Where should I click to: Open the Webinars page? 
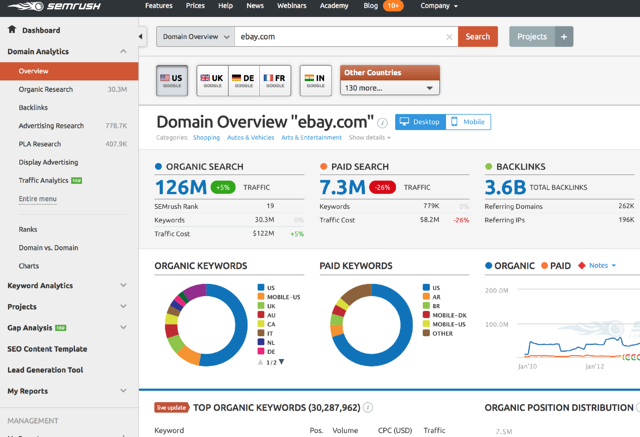291,6
